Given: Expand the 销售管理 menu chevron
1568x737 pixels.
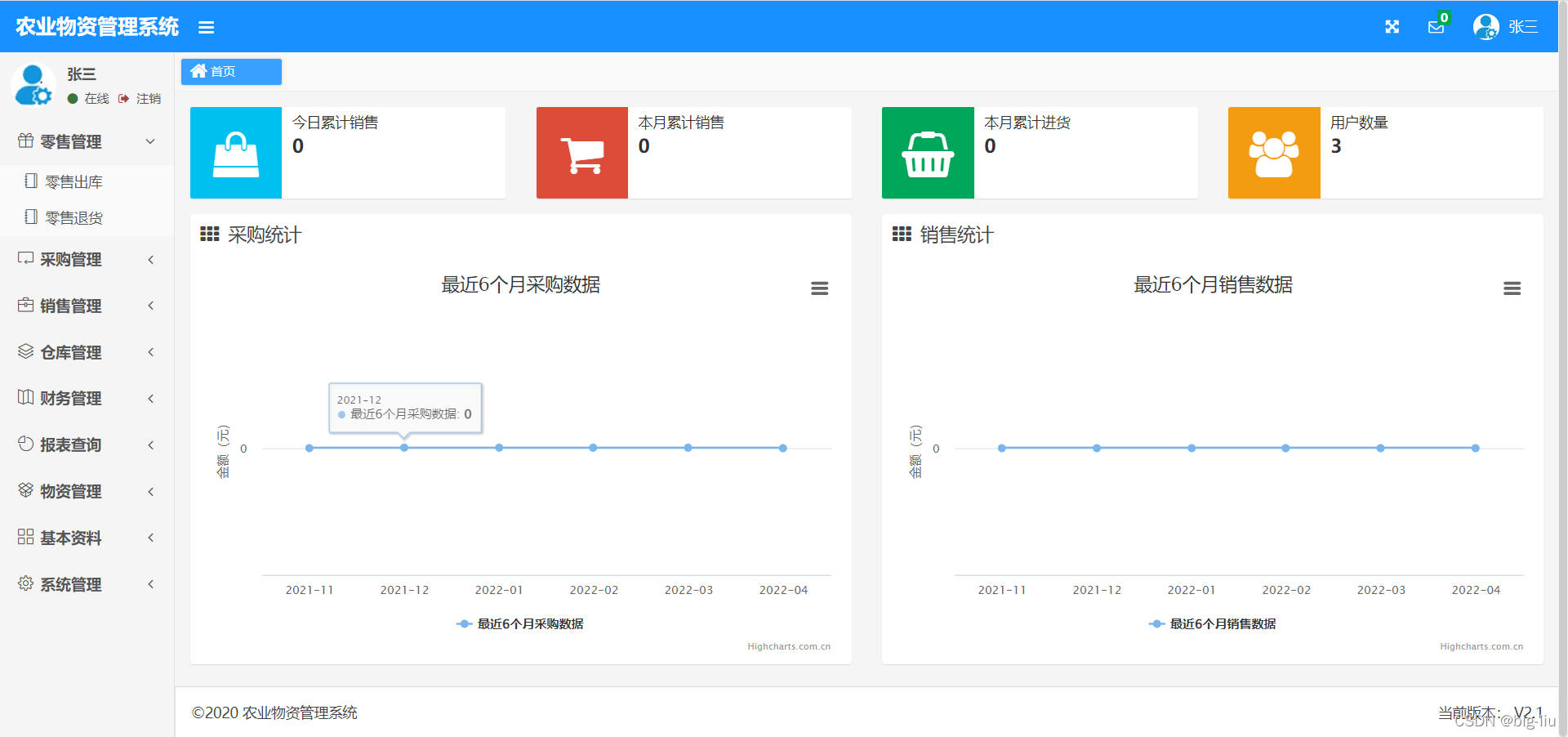Looking at the screenshot, I should click(150, 306).
